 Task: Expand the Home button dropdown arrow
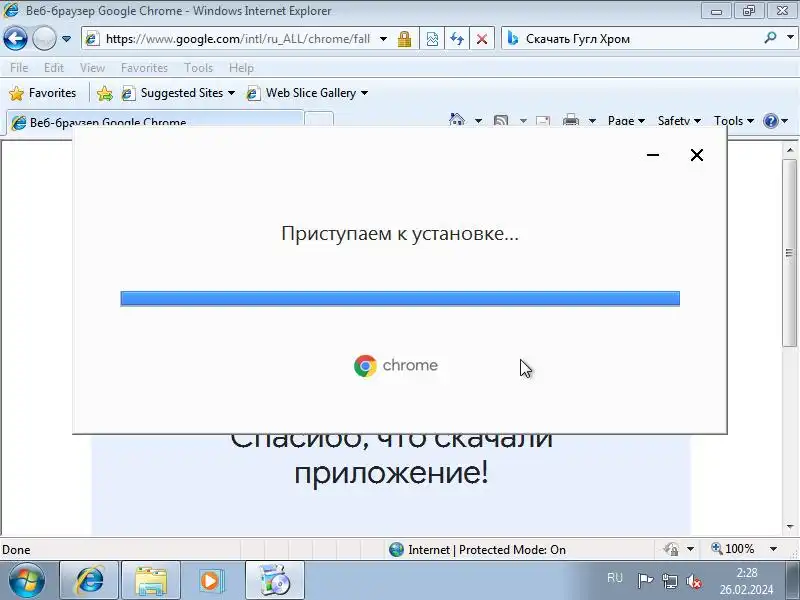click(478, 121)
